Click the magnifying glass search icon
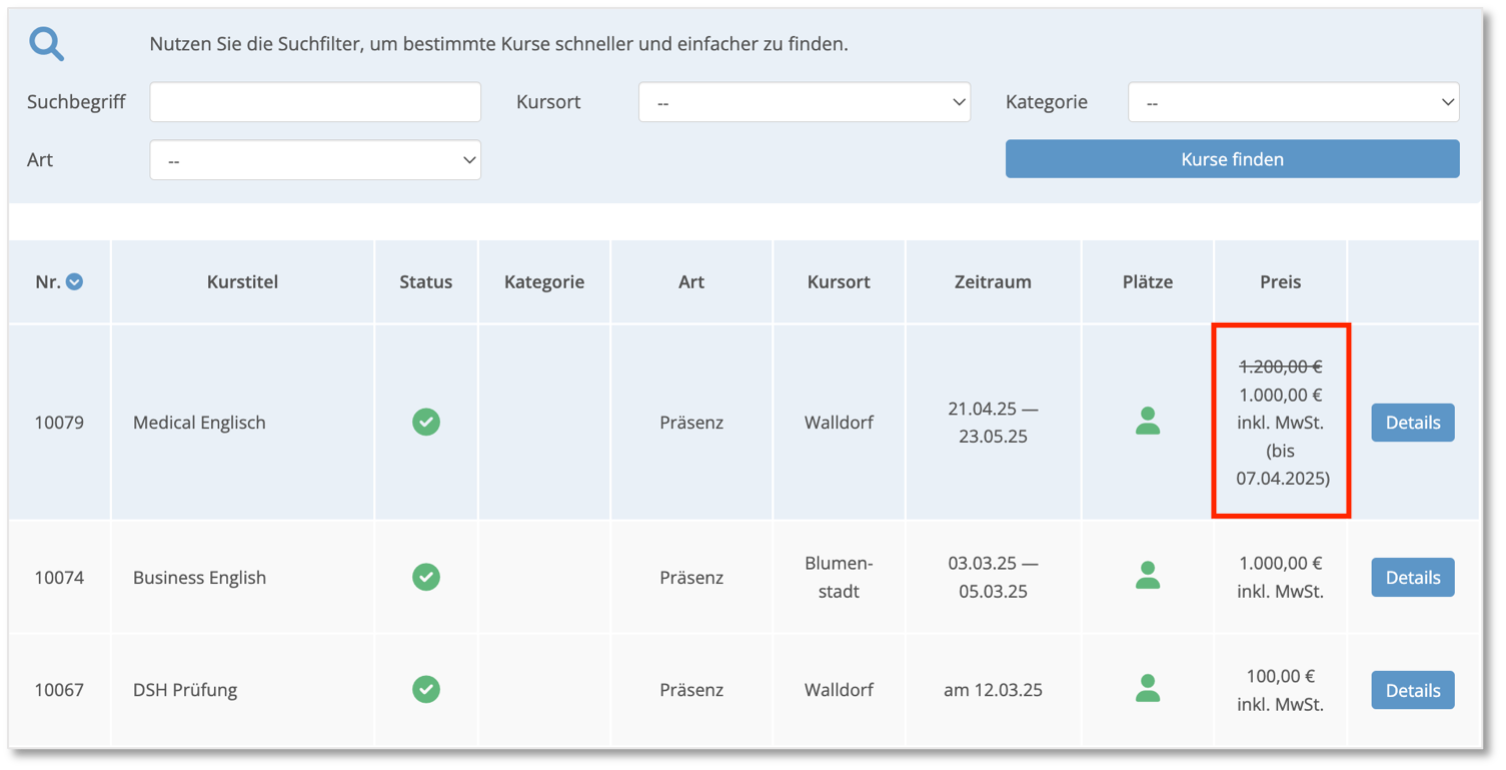Image resolution: width=1506 pixels, height=770 pixels. point(46,43)
